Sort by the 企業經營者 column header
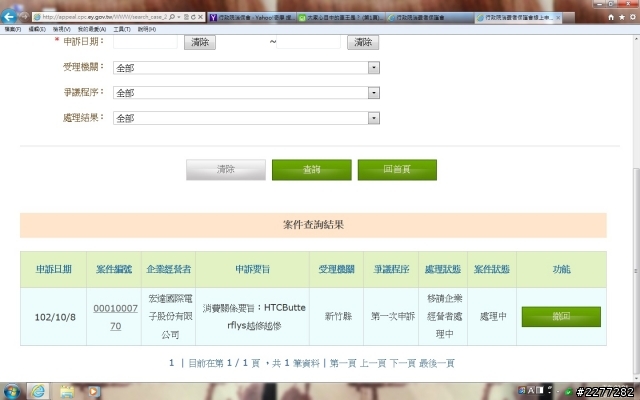 [x=169, y=269]
